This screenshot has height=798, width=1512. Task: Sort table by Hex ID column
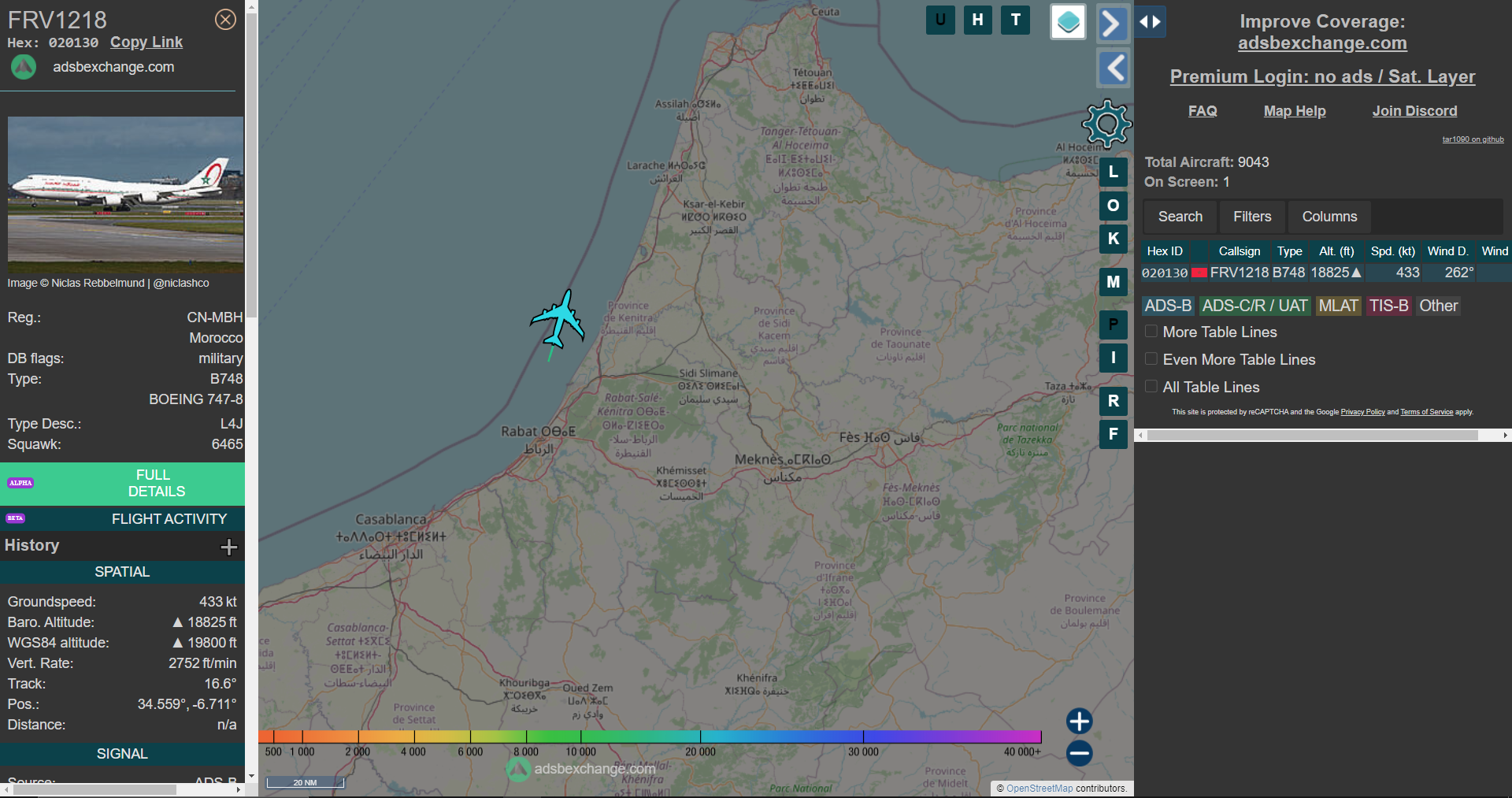point(1165,251)
